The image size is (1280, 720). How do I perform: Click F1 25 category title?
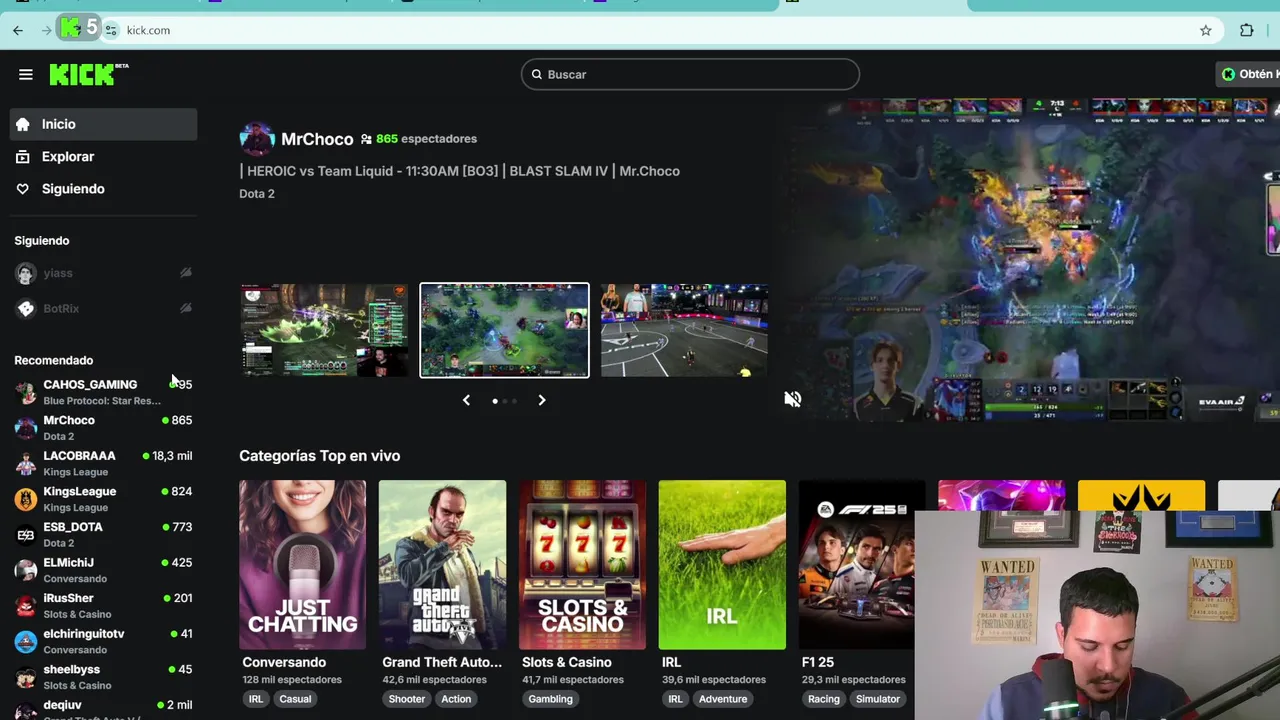(x=818, y=662)
